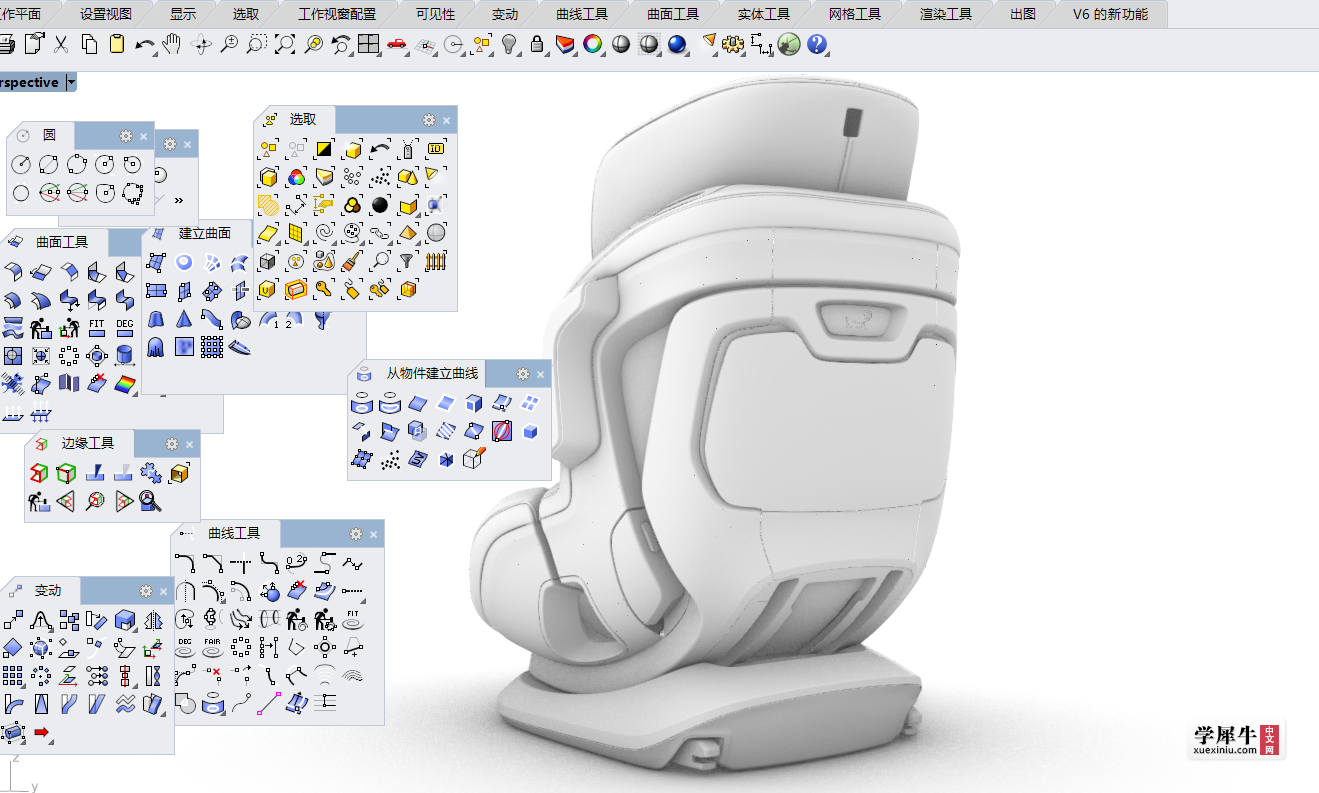The height and width of the screenshot is (793, 1319).
Task: Toggle the construction plane grid icon
Action: pyautogui.click(x=426, y=45)
